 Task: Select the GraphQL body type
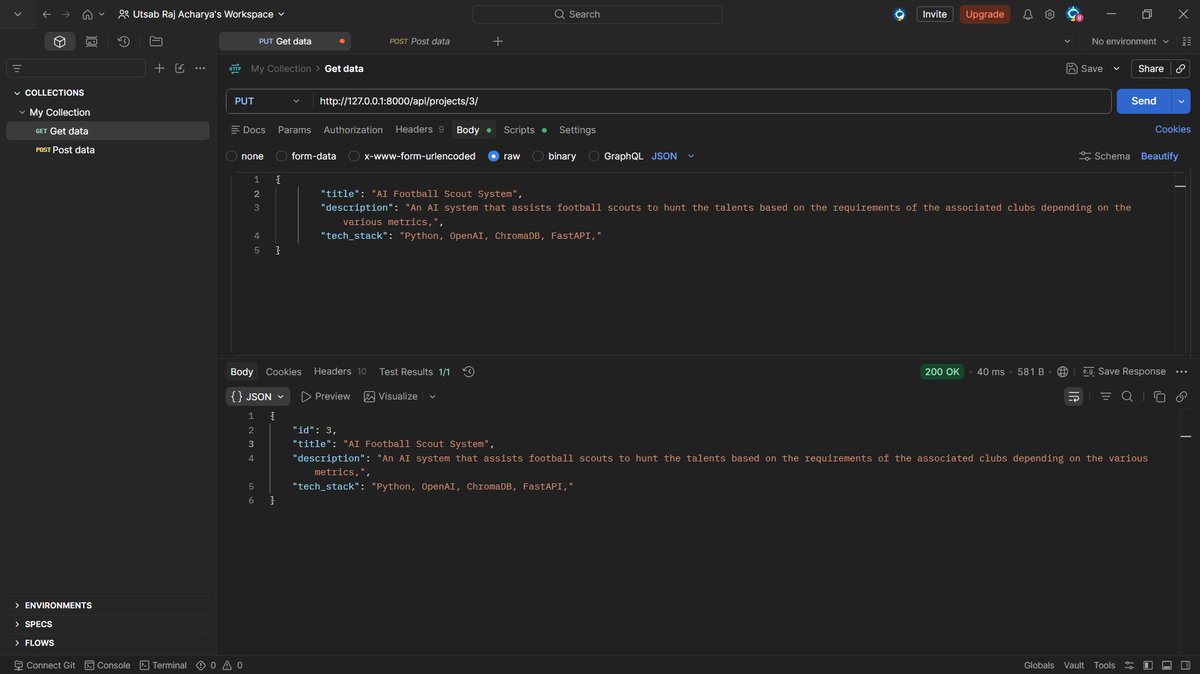[x=594, y=156]
